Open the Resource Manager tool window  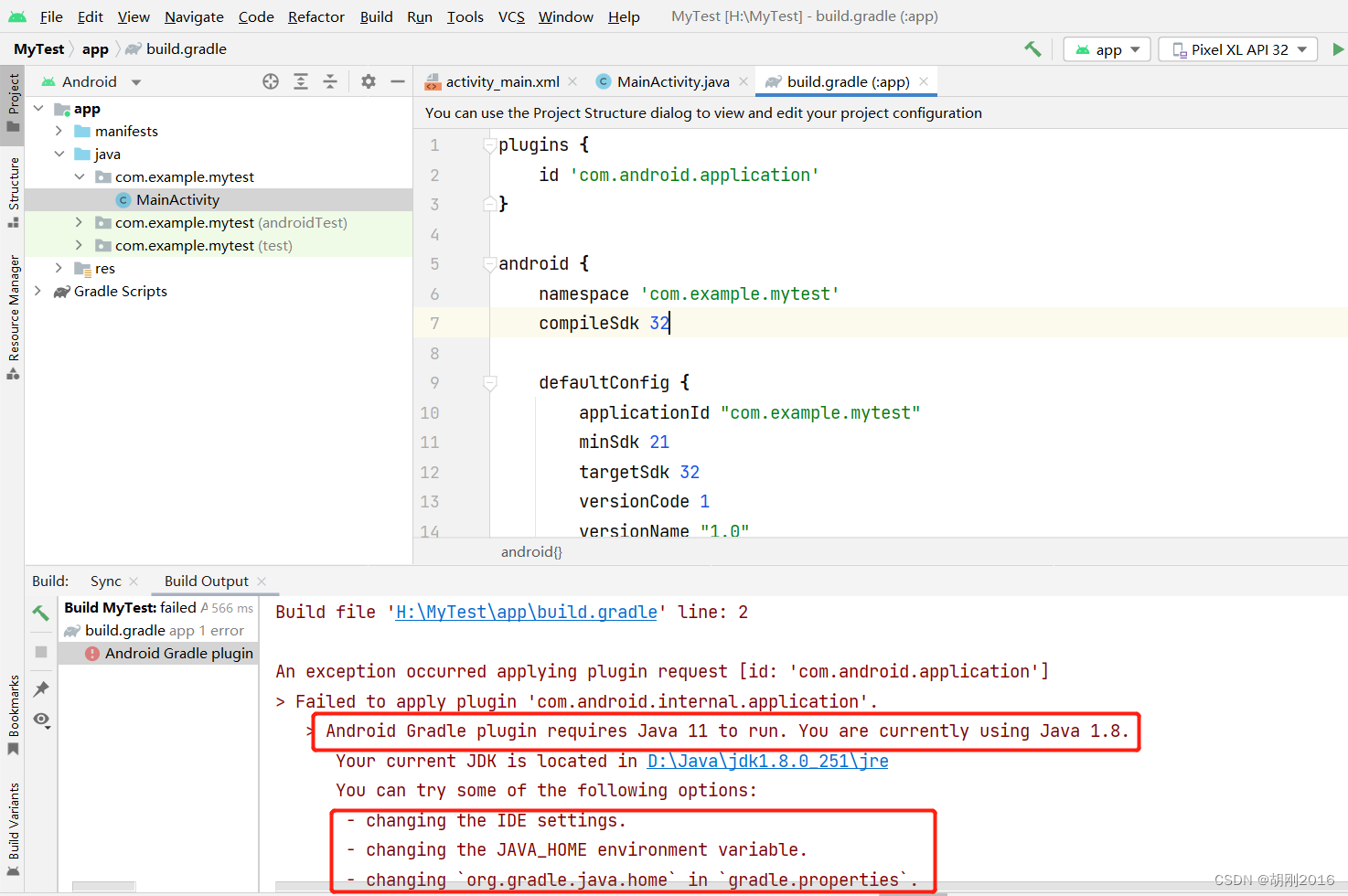tap(13, 317)
